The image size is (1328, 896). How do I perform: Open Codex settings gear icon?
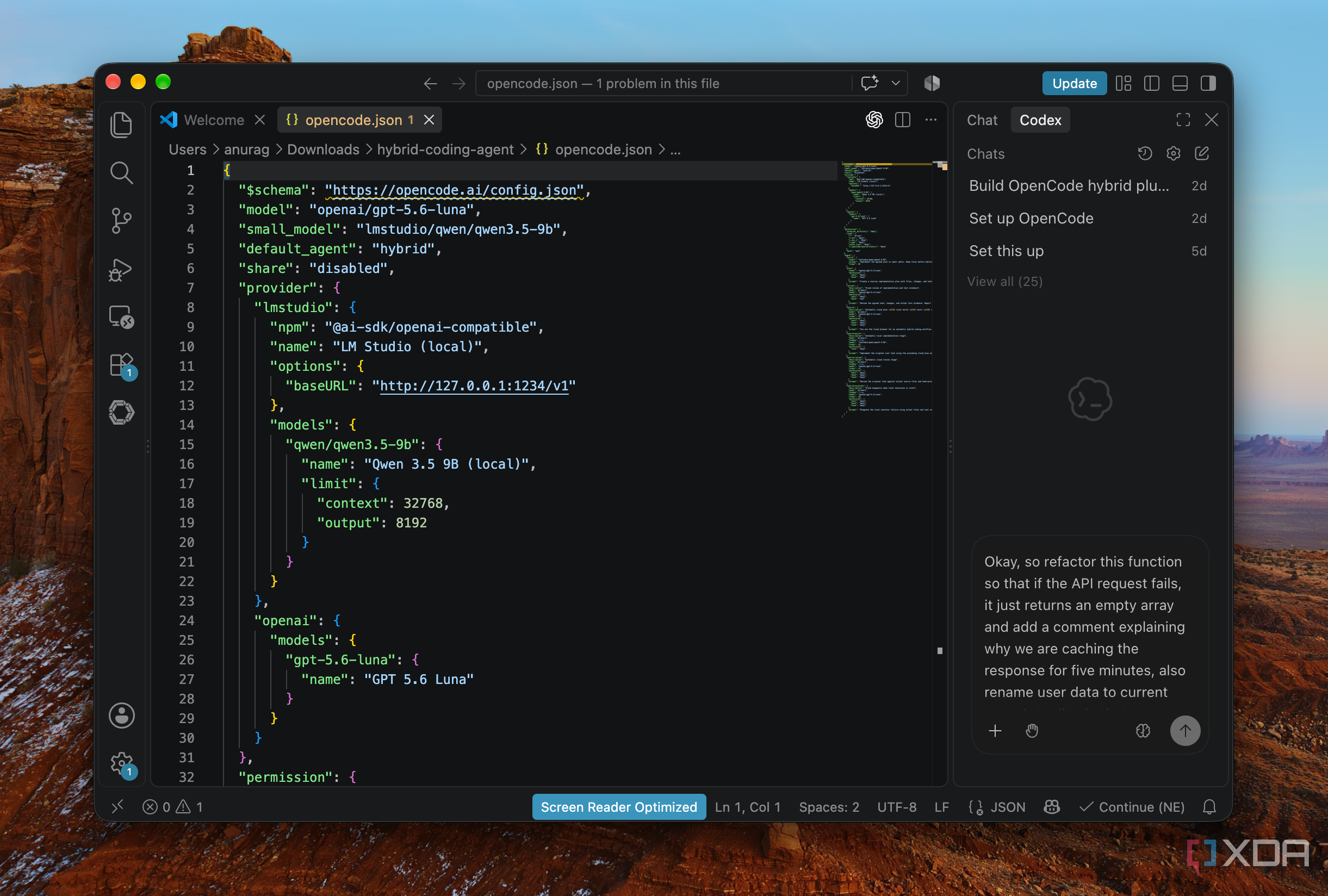click(x=1172, y=153)
